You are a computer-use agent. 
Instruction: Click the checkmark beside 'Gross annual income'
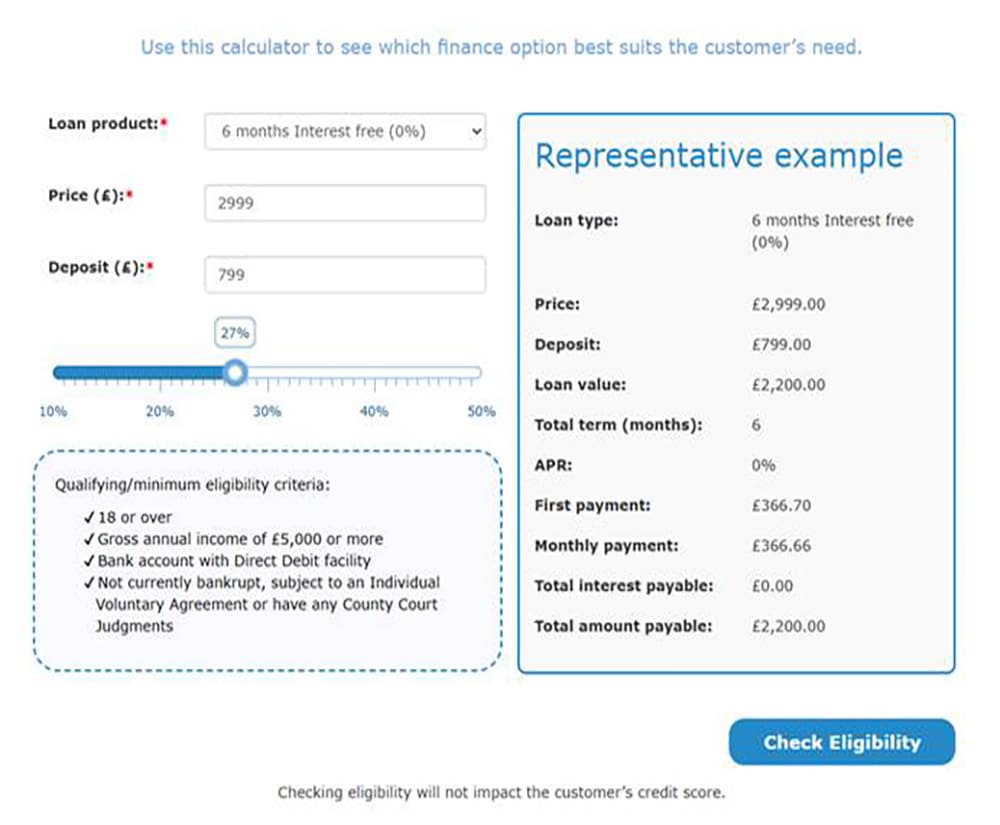click(x=90, y=539)
